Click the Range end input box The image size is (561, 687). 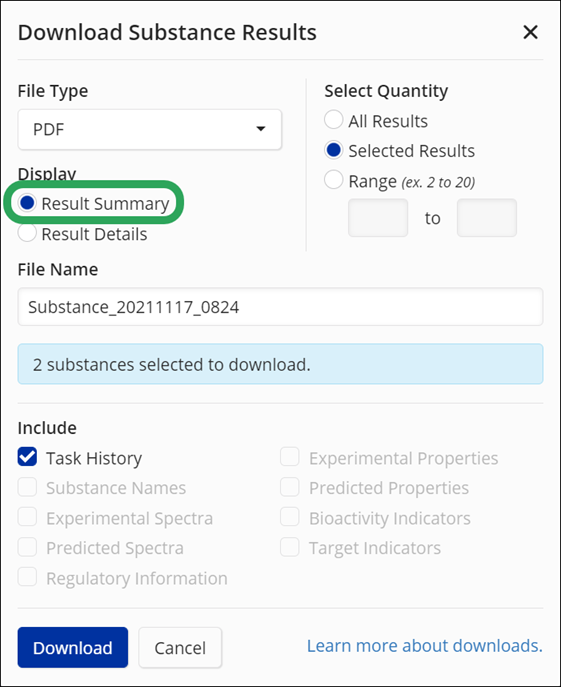coord(487,218)
